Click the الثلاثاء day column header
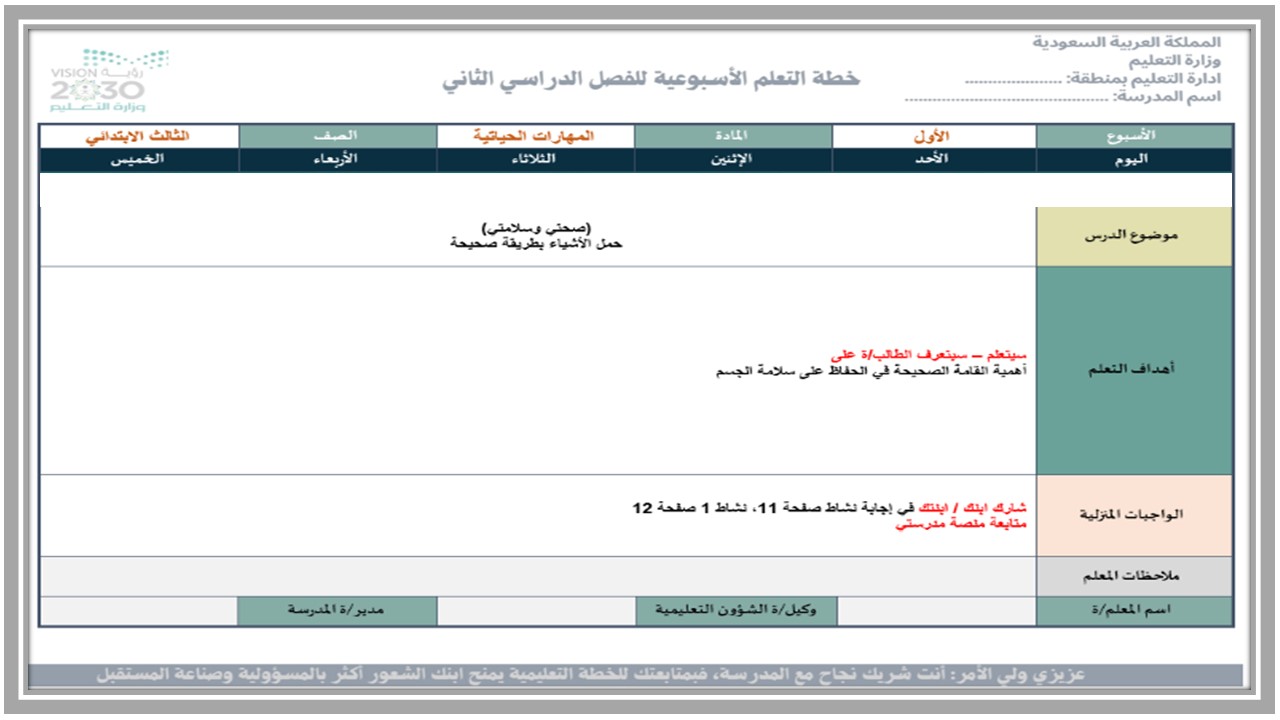Viewport: 1280px width, 720px height. (536, 160)
